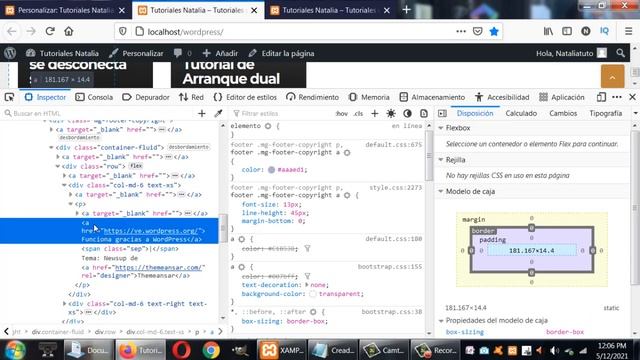Switch to the Red network tab
This screenshot has height=360, width=640.
coord(191,97)
